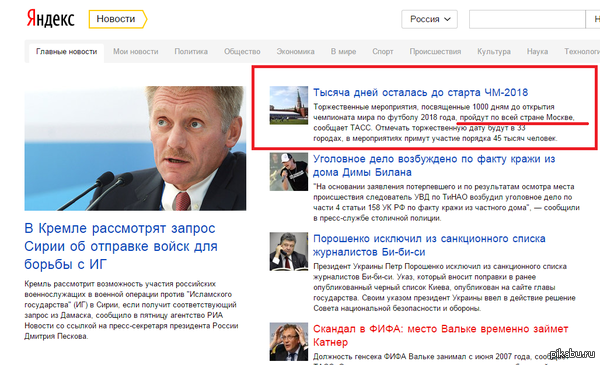Click summary text starting 'Кремль рассмотрит возможность'

click(x=131, y=310)
